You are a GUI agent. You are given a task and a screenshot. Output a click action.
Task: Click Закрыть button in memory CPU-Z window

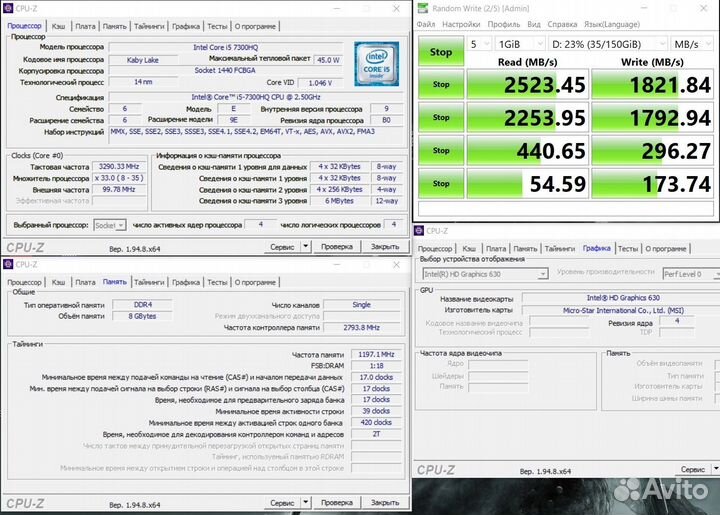[x=385, y=503]
